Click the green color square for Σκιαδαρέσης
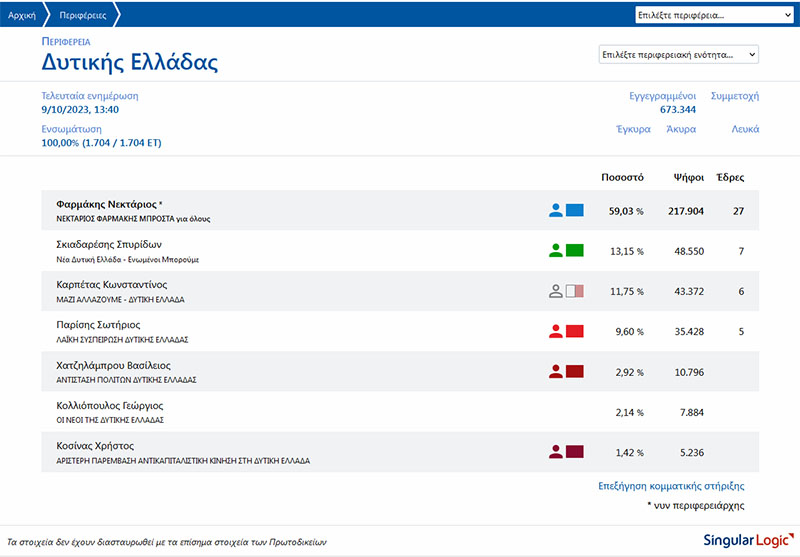This screenshot has width=800, height=557. coord(575,251)
